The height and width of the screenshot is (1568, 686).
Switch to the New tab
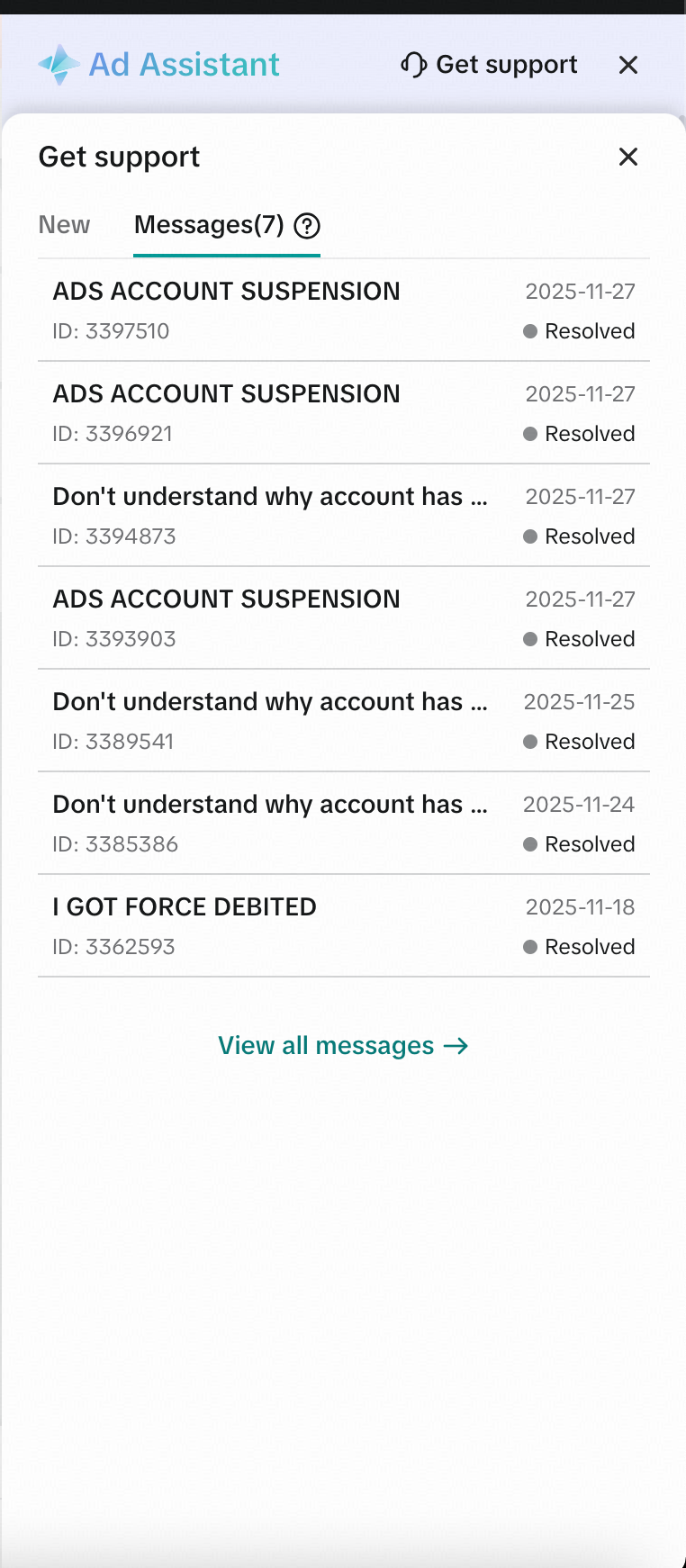[x=64, y=225]
